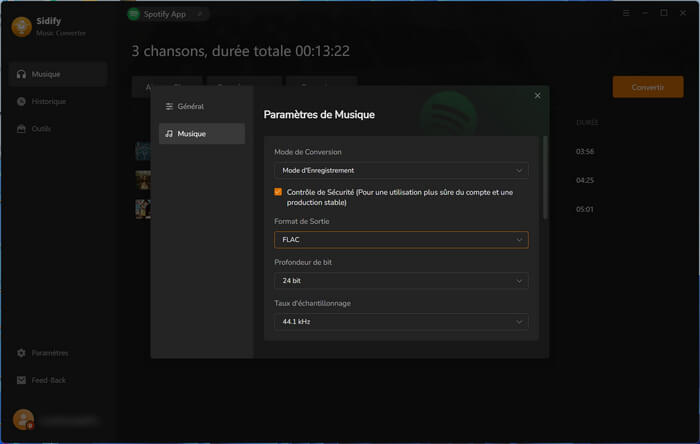Click the Paramètres de Musique title

(x=319, y=115)
